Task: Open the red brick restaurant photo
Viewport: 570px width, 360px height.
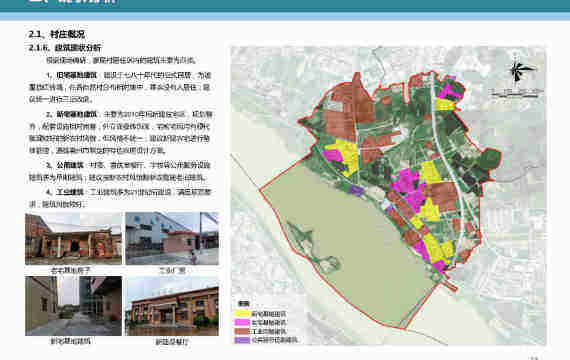Action: pyautogui.click(x=172, y=306)
